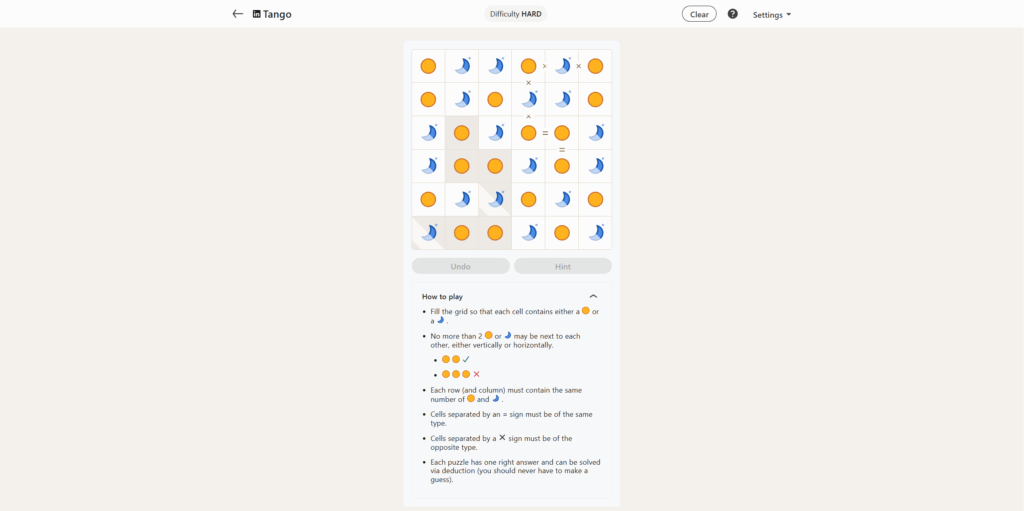This screenshot has width=1024, height=511.
Task: Go back using the left arrow
Action: 237,14
